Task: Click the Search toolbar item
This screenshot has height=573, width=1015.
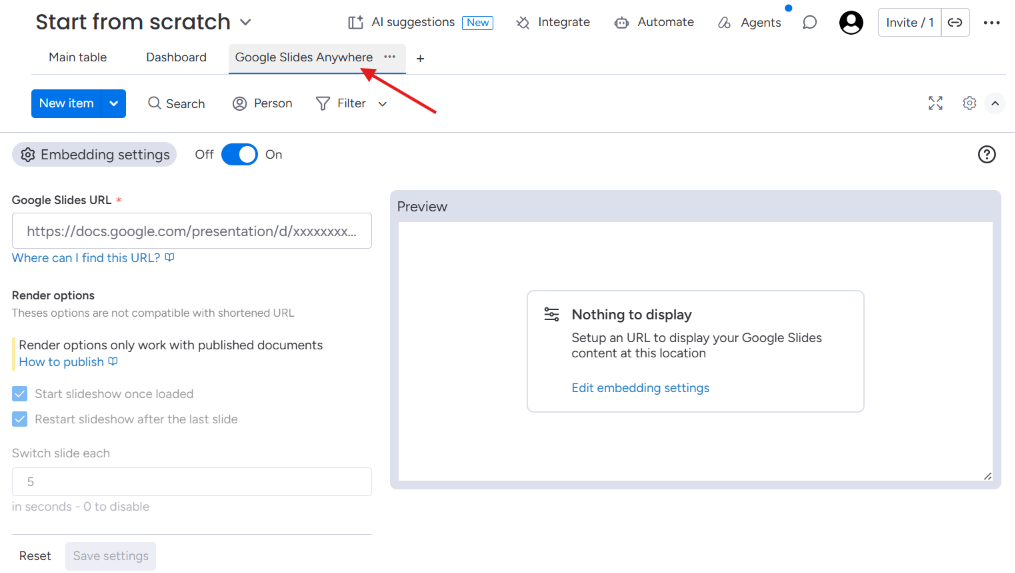Action: pos(176,104)
